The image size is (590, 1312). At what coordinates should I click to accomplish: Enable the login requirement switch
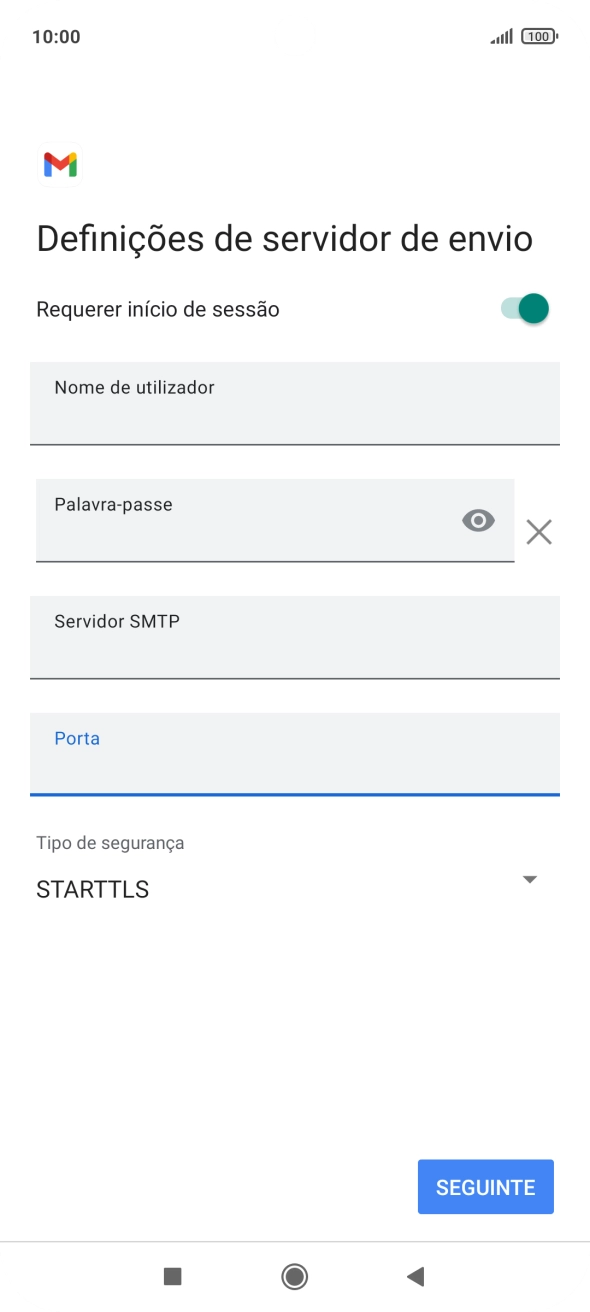coord(523,309)
